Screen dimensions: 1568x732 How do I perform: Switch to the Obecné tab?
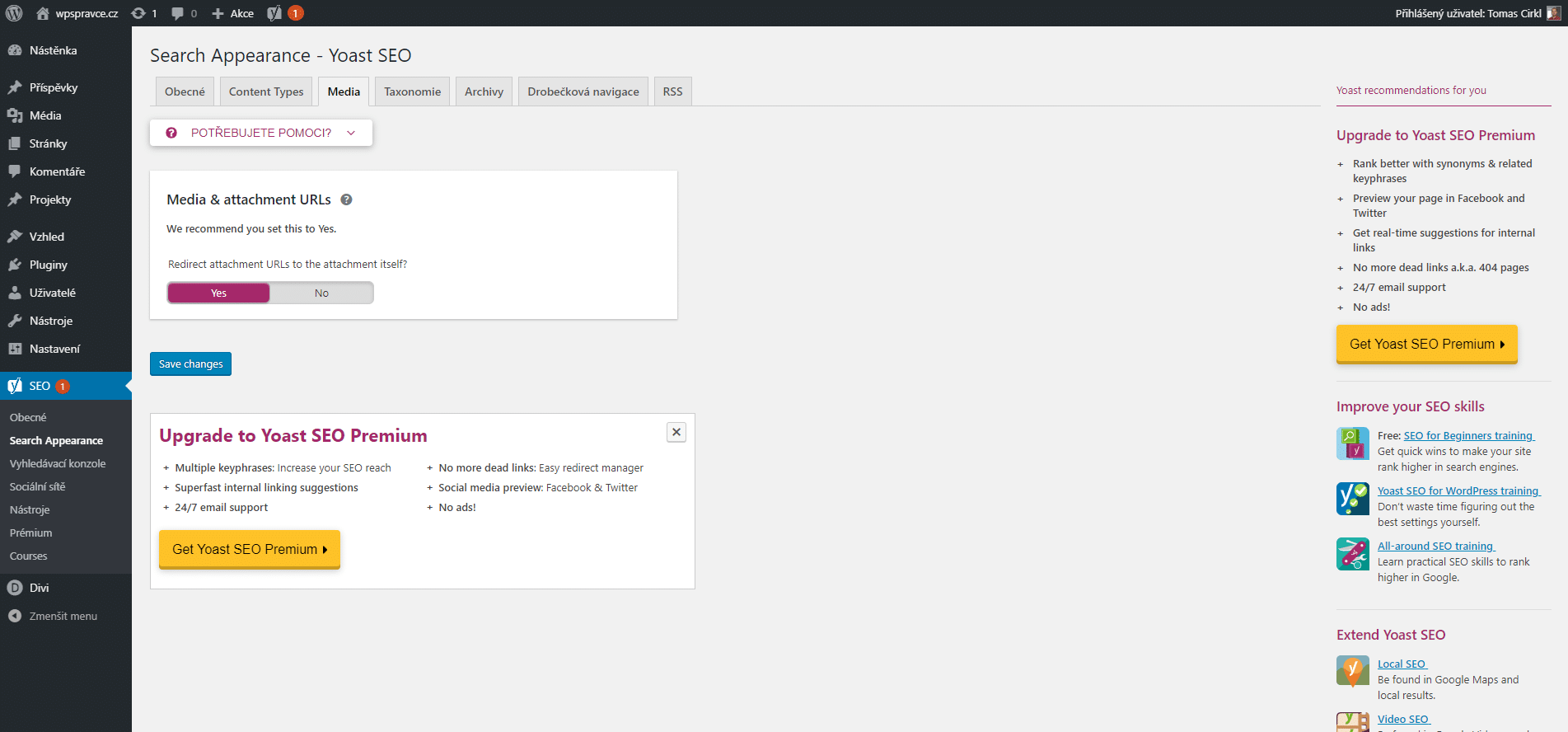tap(185, 91)
